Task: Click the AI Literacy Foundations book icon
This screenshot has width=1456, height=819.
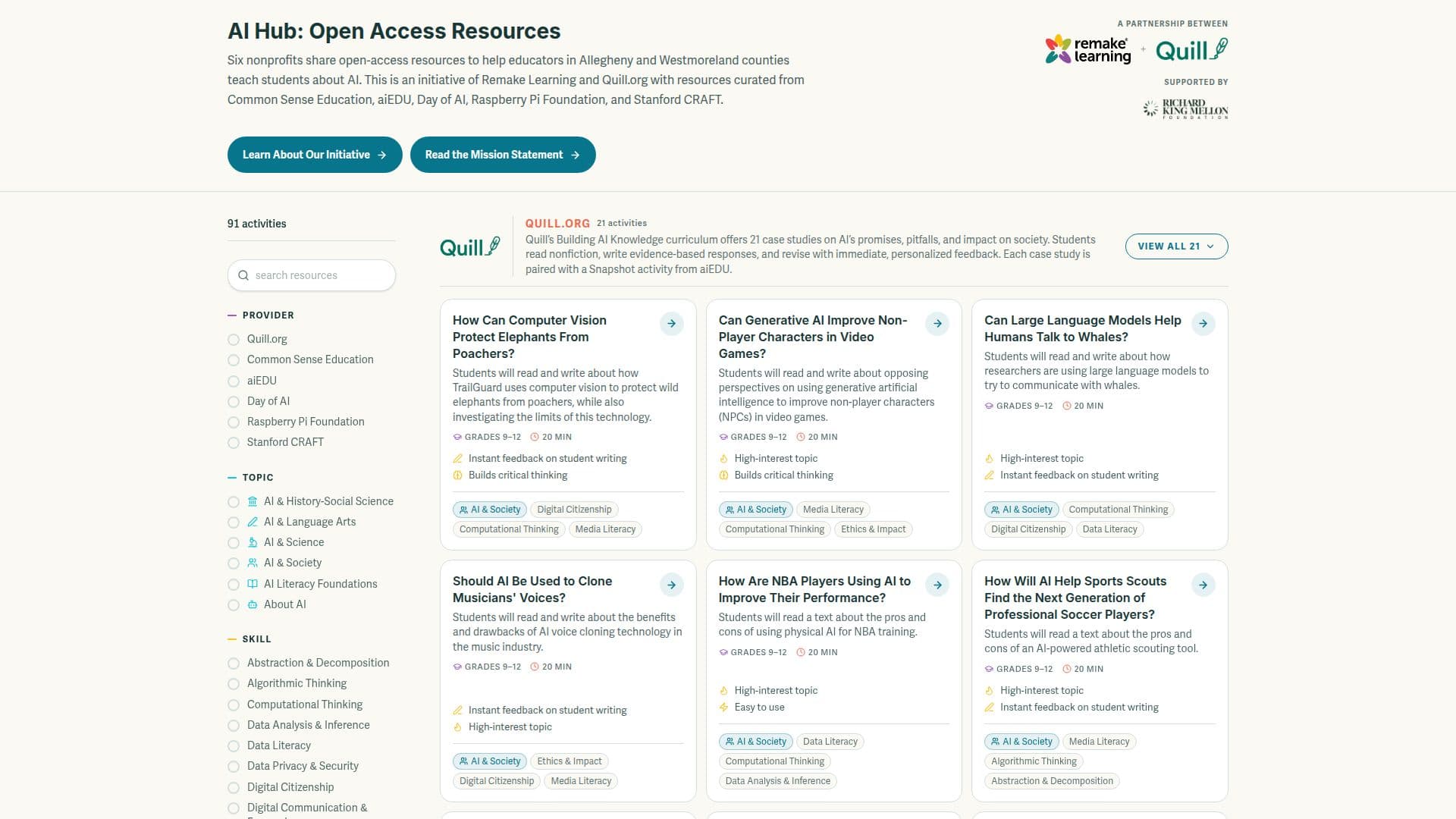Action: point(253,584)
